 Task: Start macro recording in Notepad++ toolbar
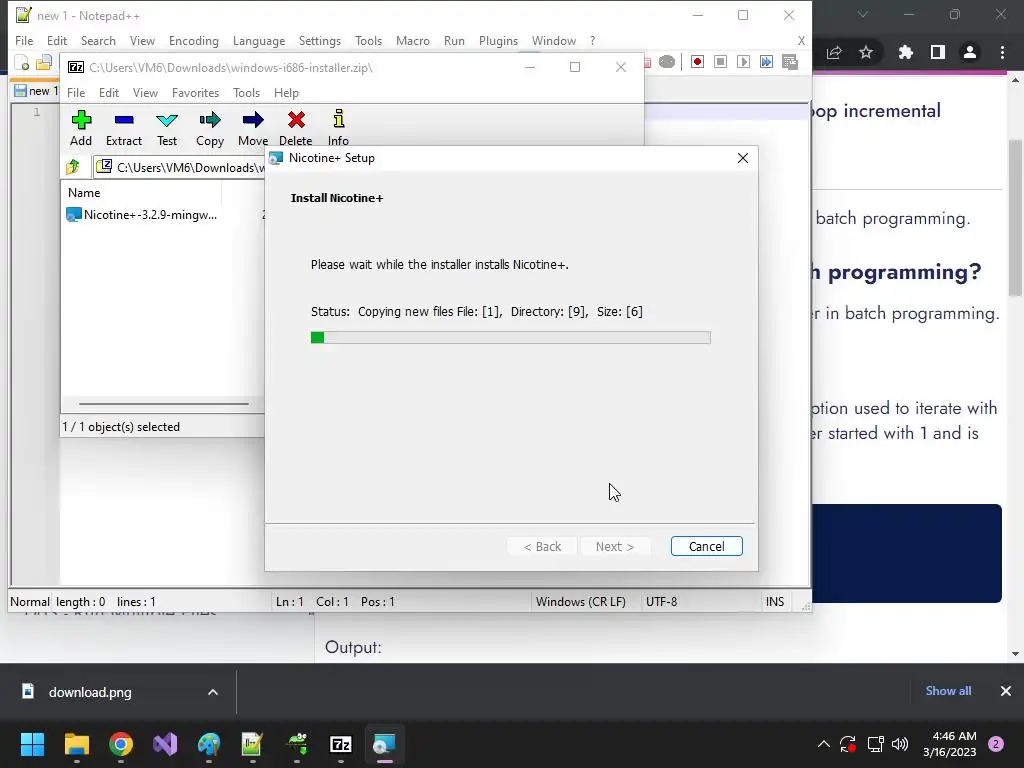[x=697, y=61]
